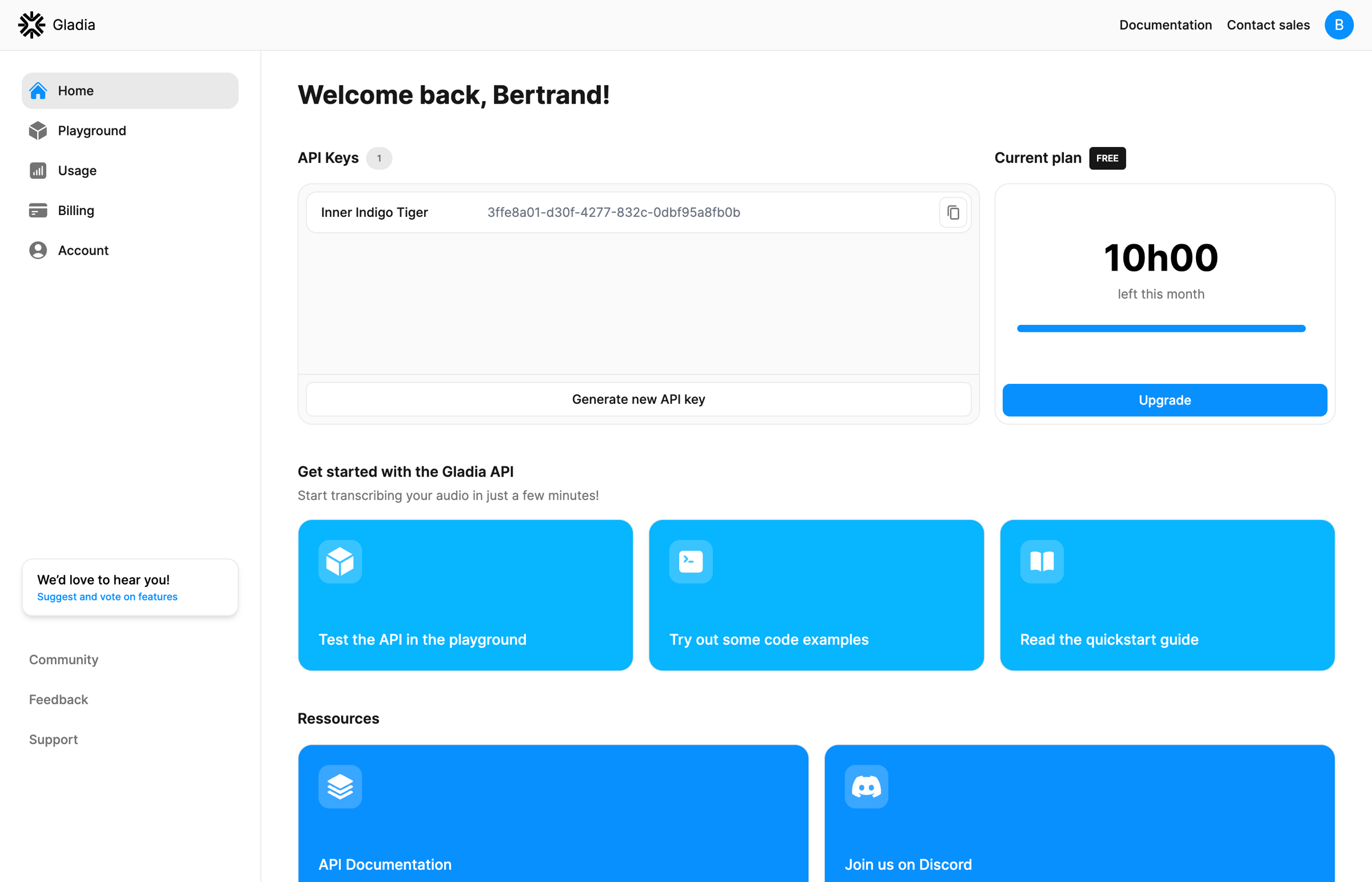Open Playground from the sidebar
Image resolution: width=1372 pixels, height=882 pixels.
[130, 130]
